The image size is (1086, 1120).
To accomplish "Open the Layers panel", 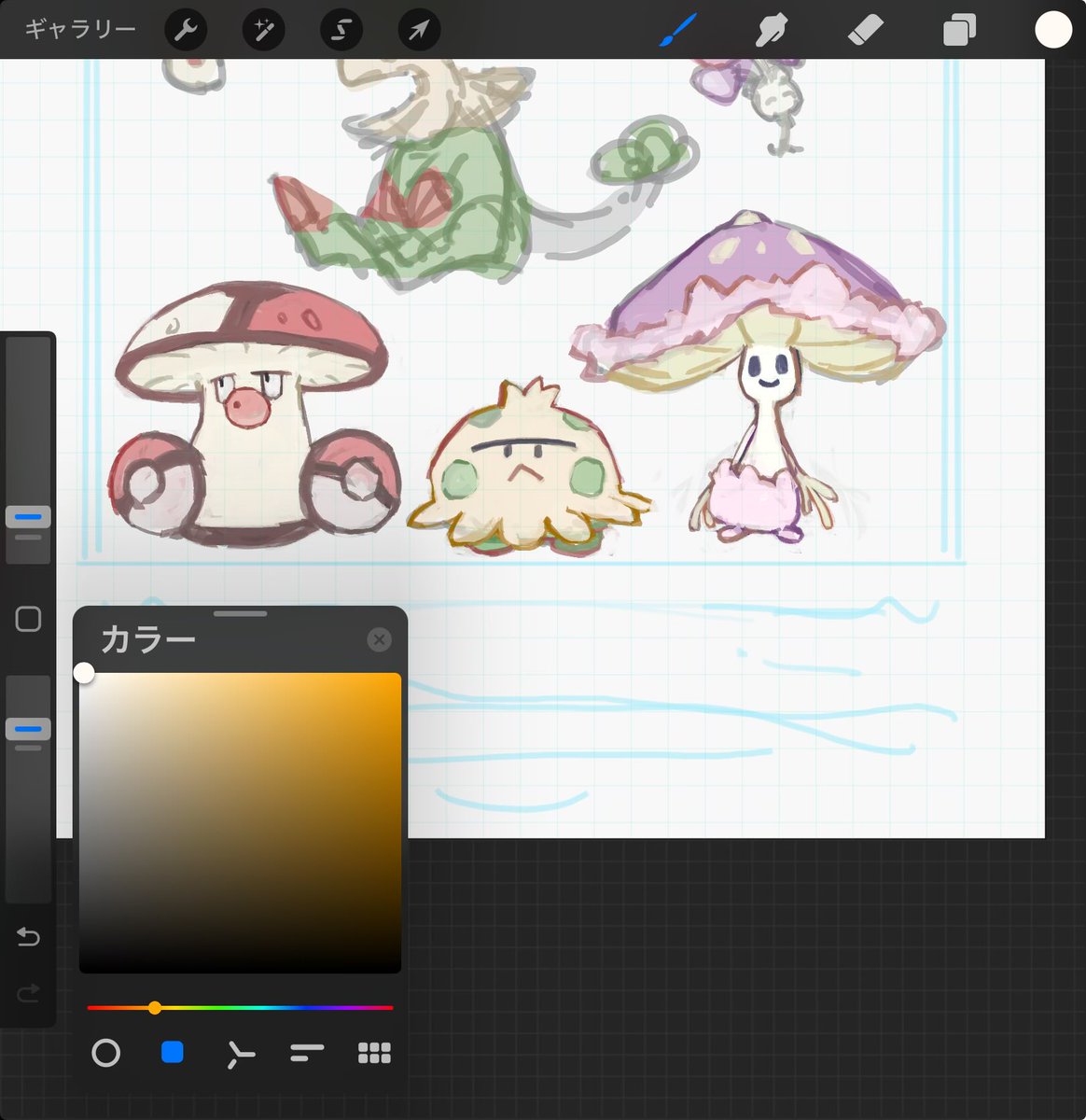I will [959, 30].
